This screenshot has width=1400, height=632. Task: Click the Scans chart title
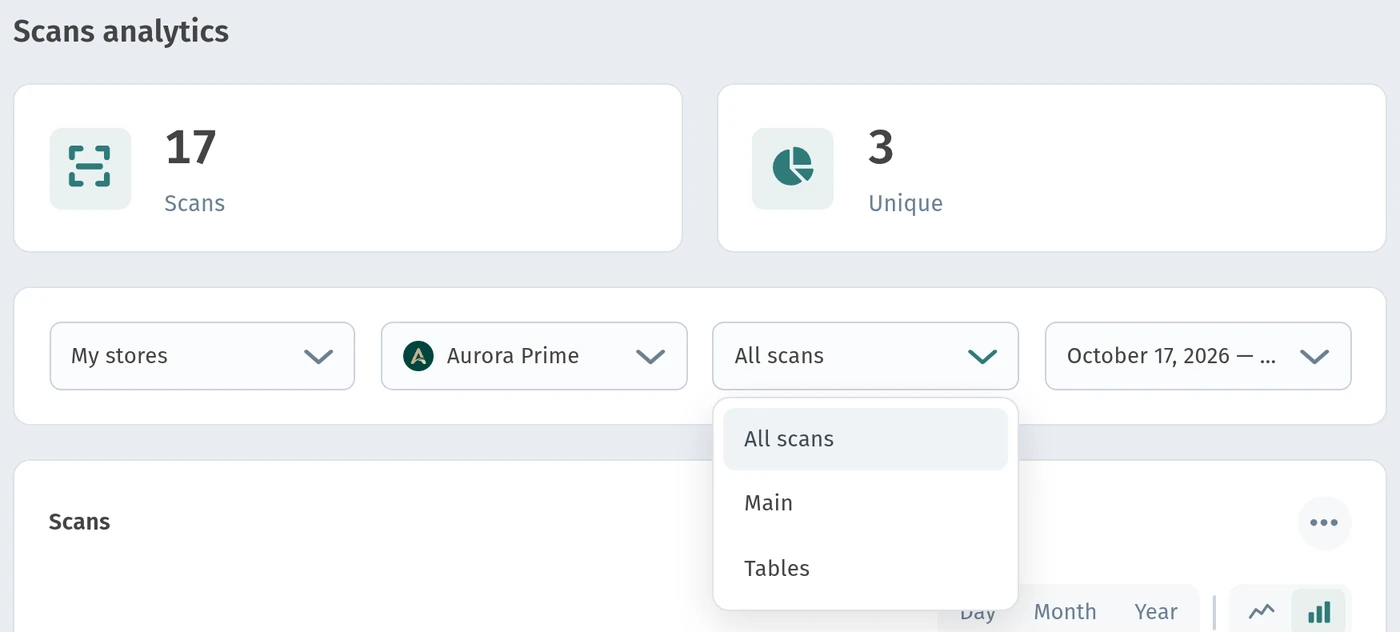(79, 522)
